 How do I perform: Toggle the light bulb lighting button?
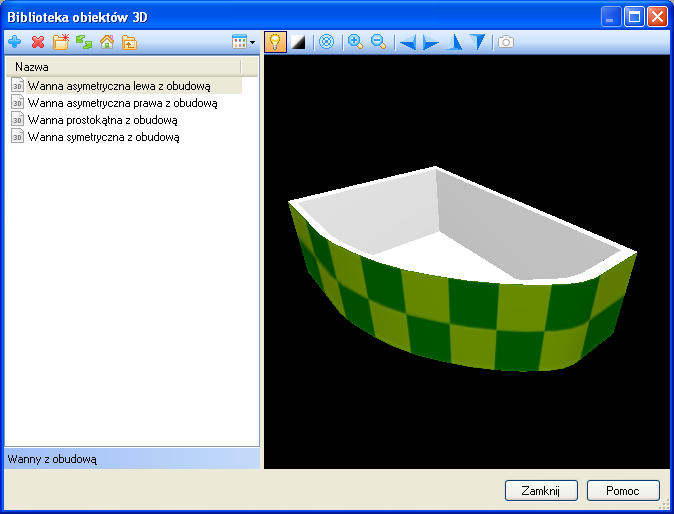click(275, 42)
